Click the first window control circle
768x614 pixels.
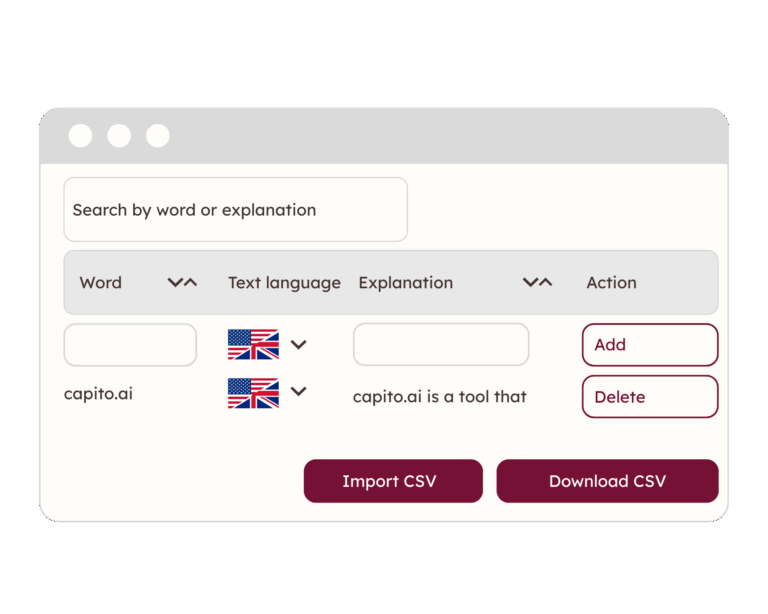tap(80, 136)
